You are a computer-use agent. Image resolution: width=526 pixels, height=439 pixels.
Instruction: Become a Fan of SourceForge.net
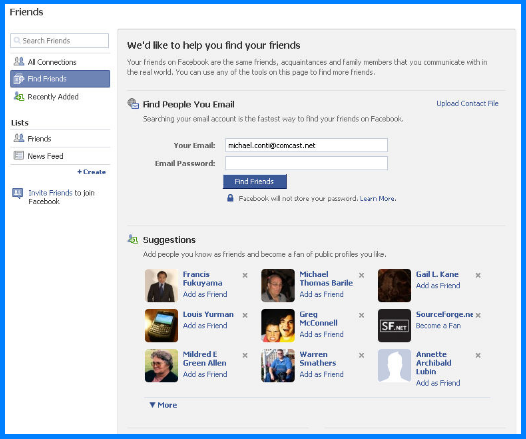point(438,325)
